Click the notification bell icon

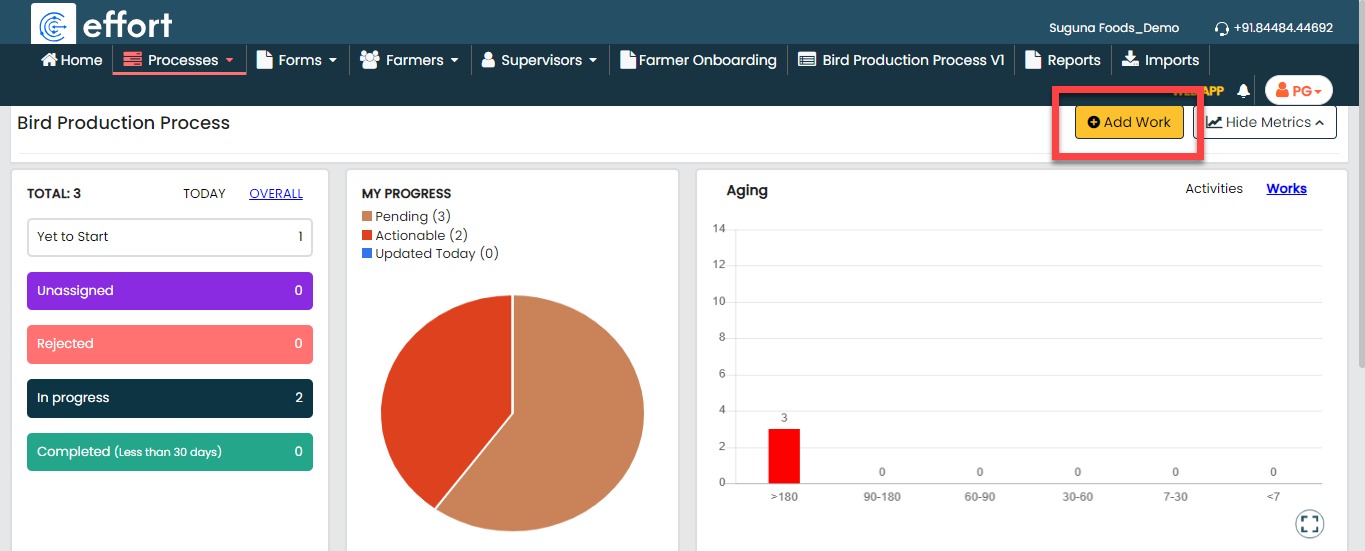[x=1243, y=91]
